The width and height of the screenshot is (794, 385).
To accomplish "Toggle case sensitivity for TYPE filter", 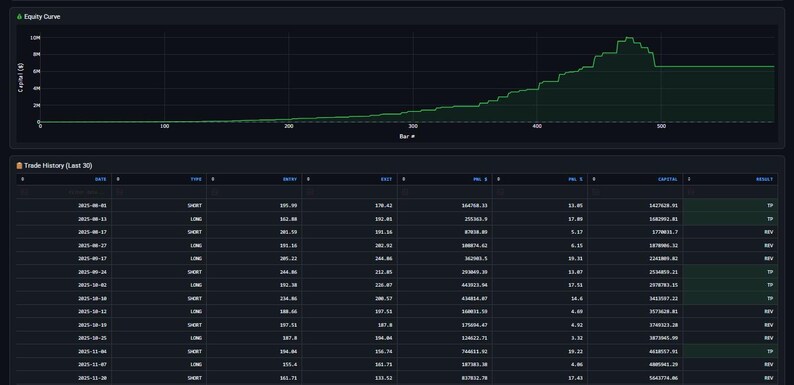I will 119,192.
